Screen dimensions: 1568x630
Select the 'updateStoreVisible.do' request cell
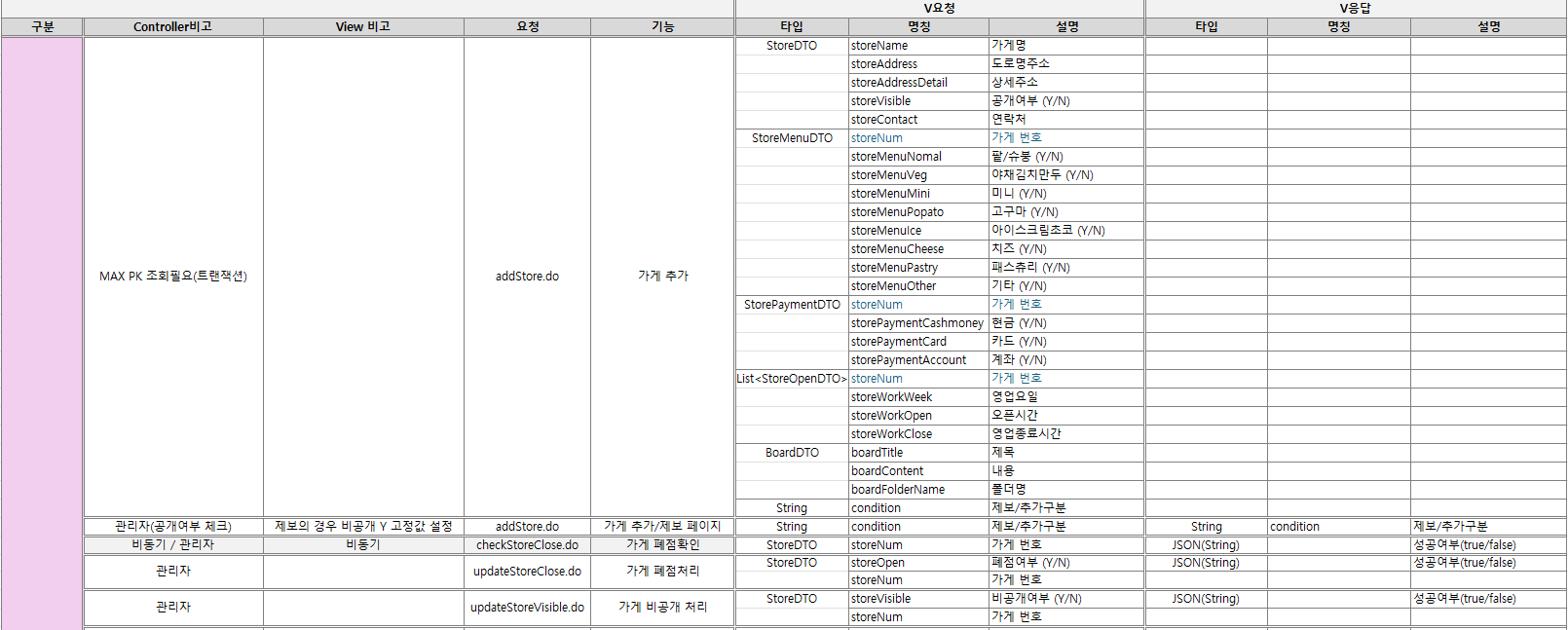point(527,608)
